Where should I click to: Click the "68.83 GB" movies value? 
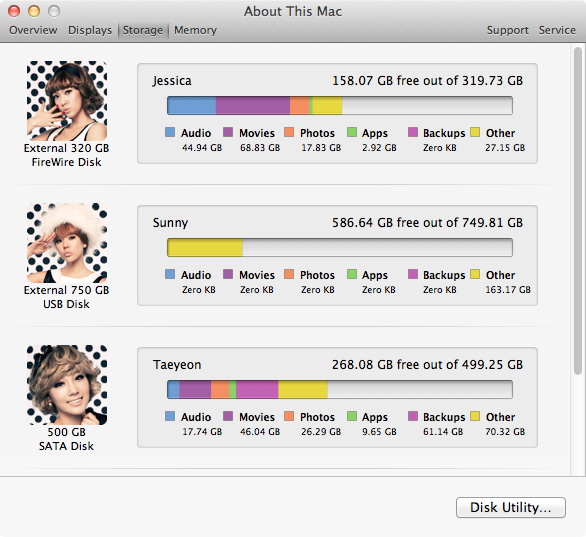point(260,148)
